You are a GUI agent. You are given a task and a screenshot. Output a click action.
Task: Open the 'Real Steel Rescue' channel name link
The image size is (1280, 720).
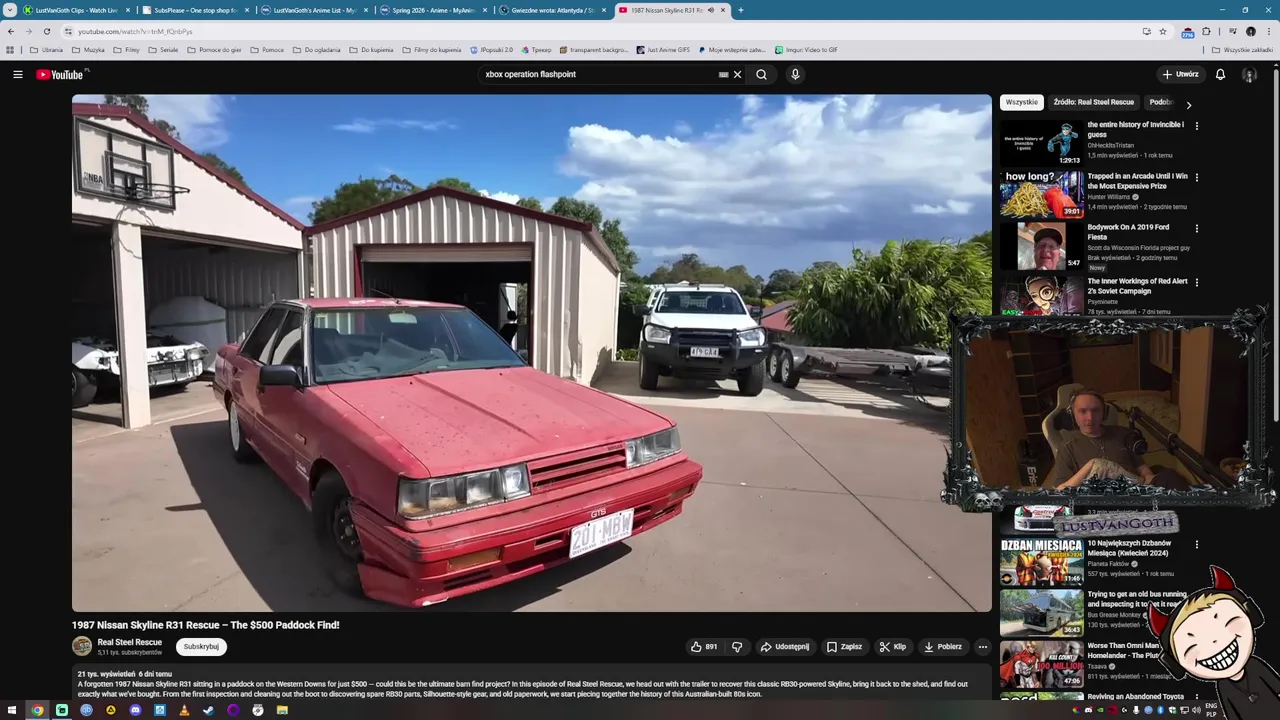(x=129, y=642)
